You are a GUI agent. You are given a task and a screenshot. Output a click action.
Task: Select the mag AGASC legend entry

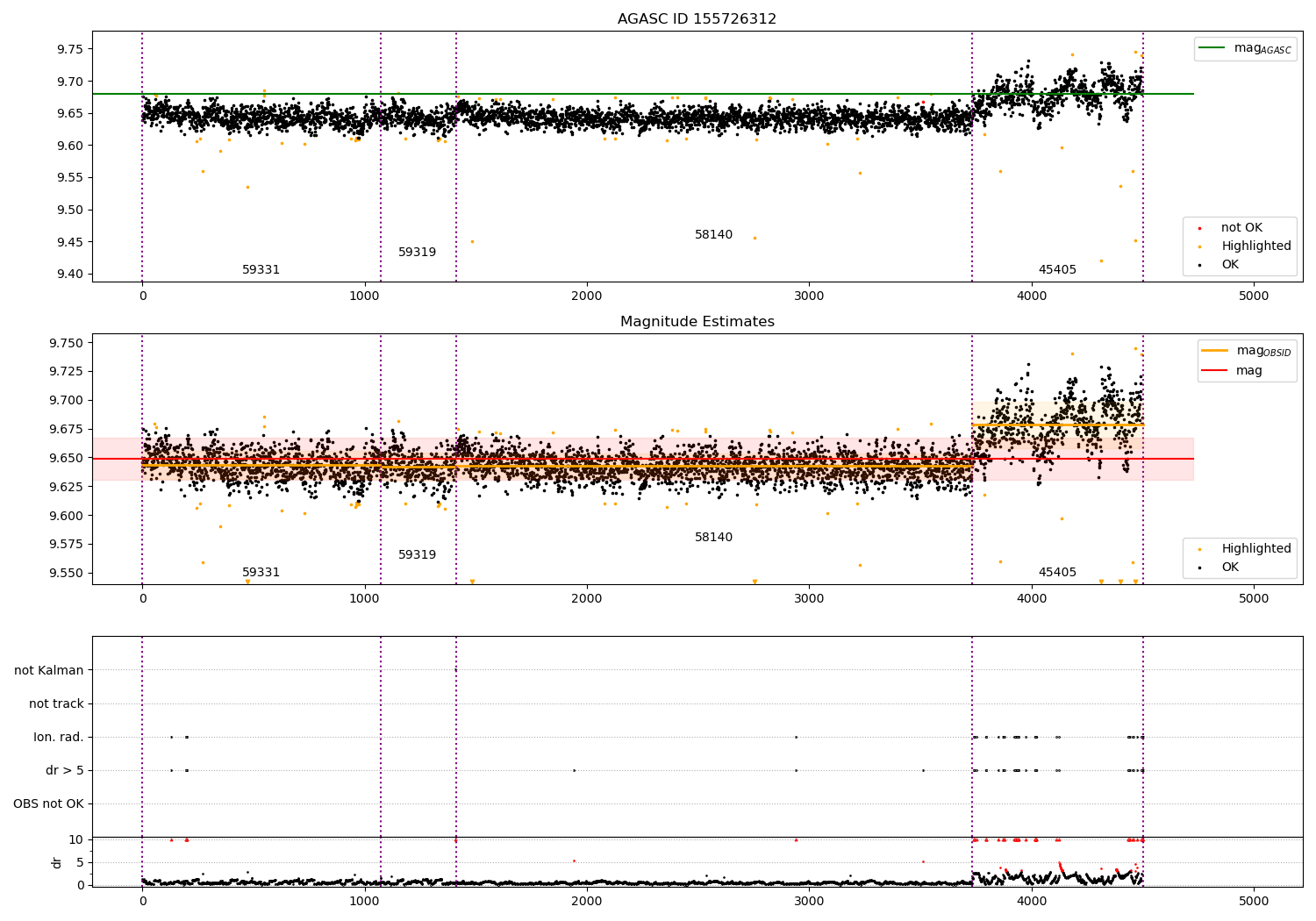pyautogui.click(x=1246, y=48)
